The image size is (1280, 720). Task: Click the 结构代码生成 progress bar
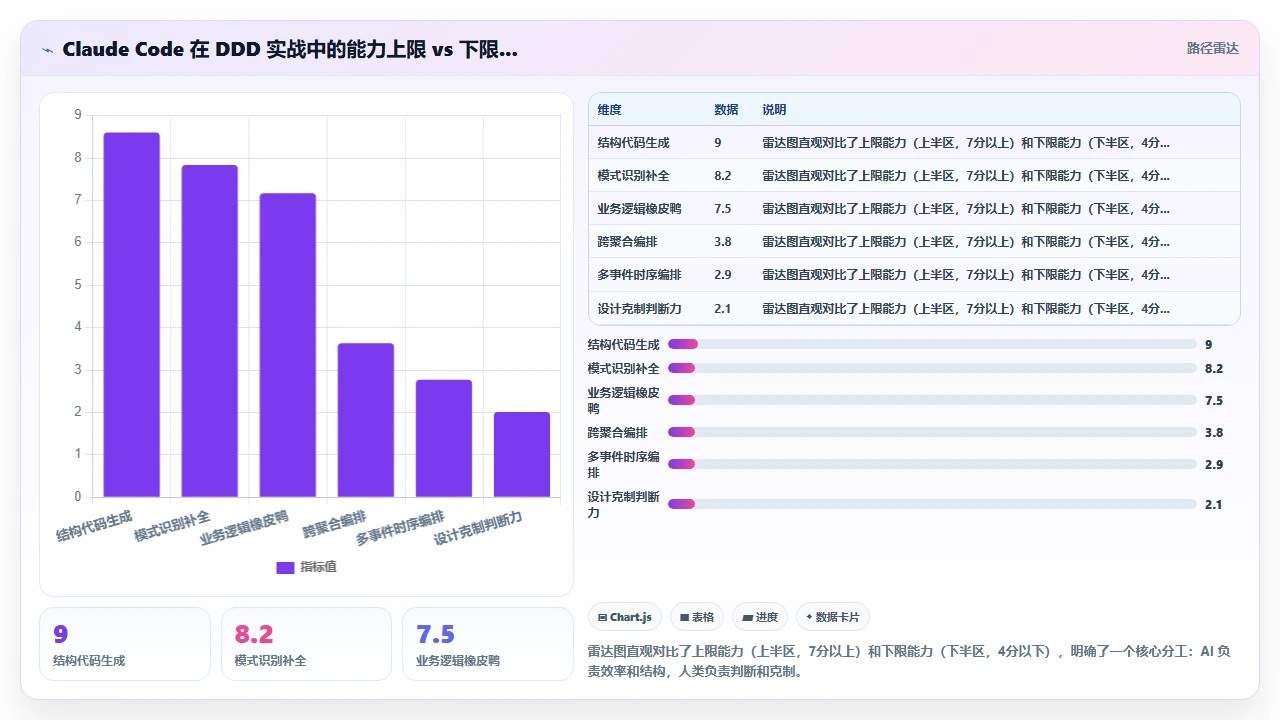[932, 344]
